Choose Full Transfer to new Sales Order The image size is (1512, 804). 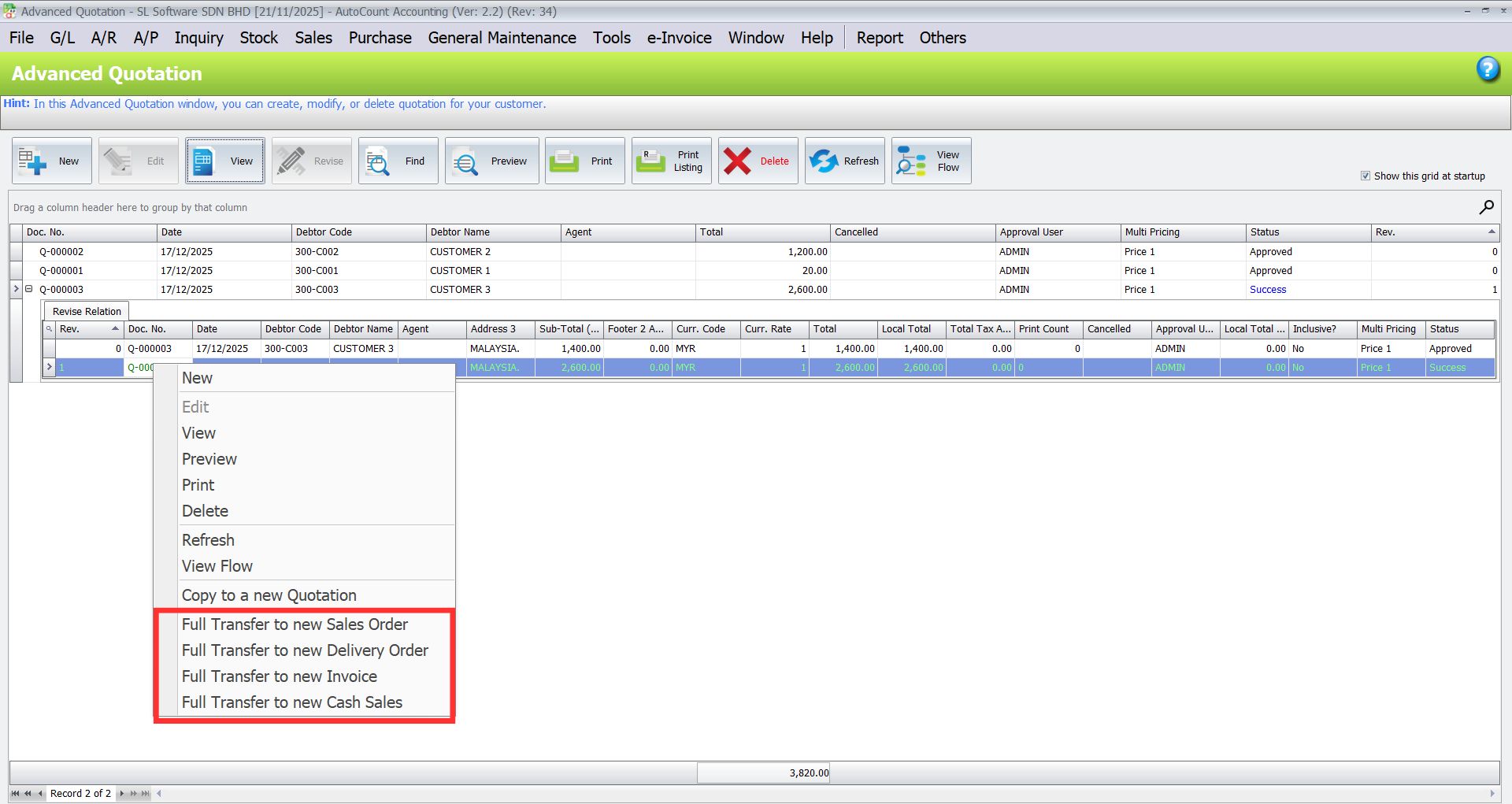(x=295, y=624)
